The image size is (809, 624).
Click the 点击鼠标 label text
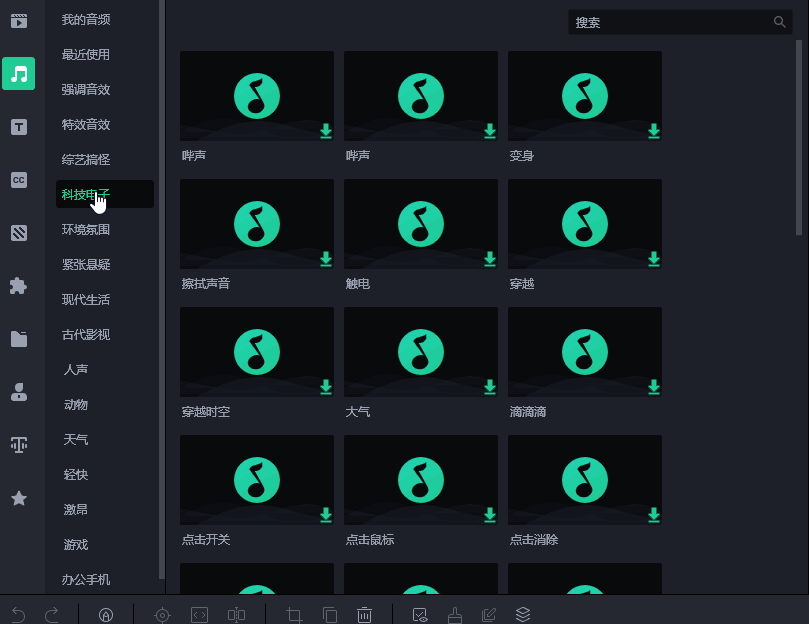(x=370, y=539)
